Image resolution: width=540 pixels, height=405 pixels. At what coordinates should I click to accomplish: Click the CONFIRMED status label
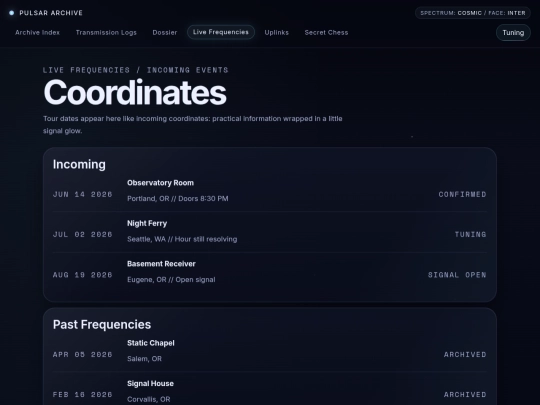tap(463, 194)
